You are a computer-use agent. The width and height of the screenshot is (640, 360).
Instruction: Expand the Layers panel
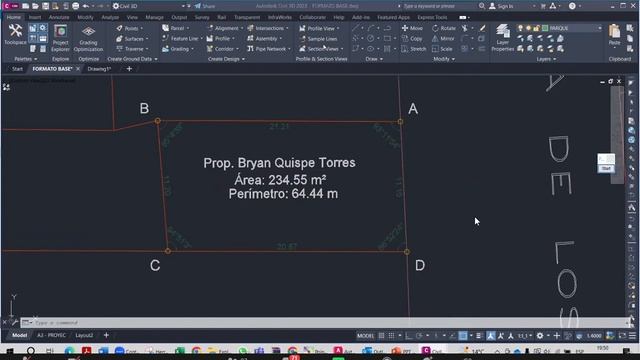pos(546,59)
